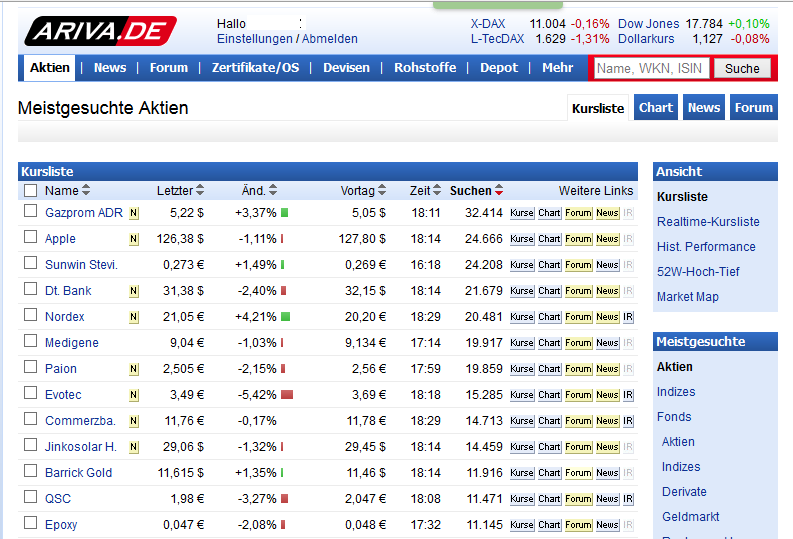Open the Chart icon for Apple
The height and width of the screenshot is (539, 793).
coord(549,239)
